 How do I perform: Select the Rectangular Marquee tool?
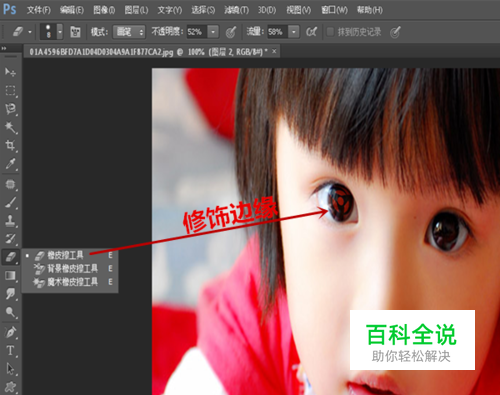tap(10, 91)
